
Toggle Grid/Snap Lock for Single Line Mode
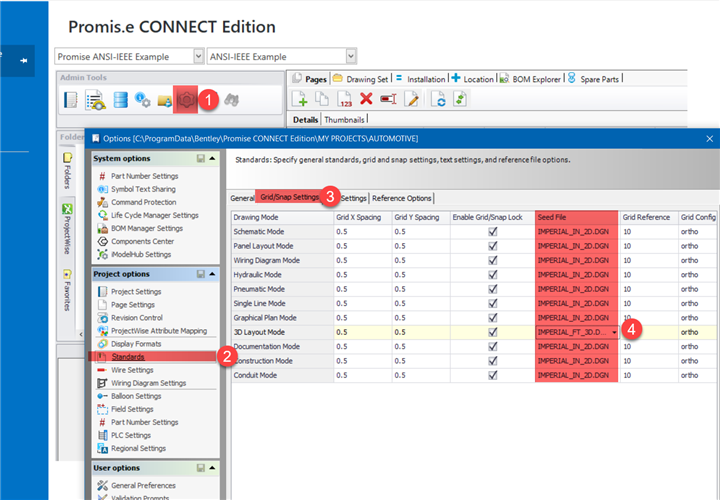tap(493, 303)
